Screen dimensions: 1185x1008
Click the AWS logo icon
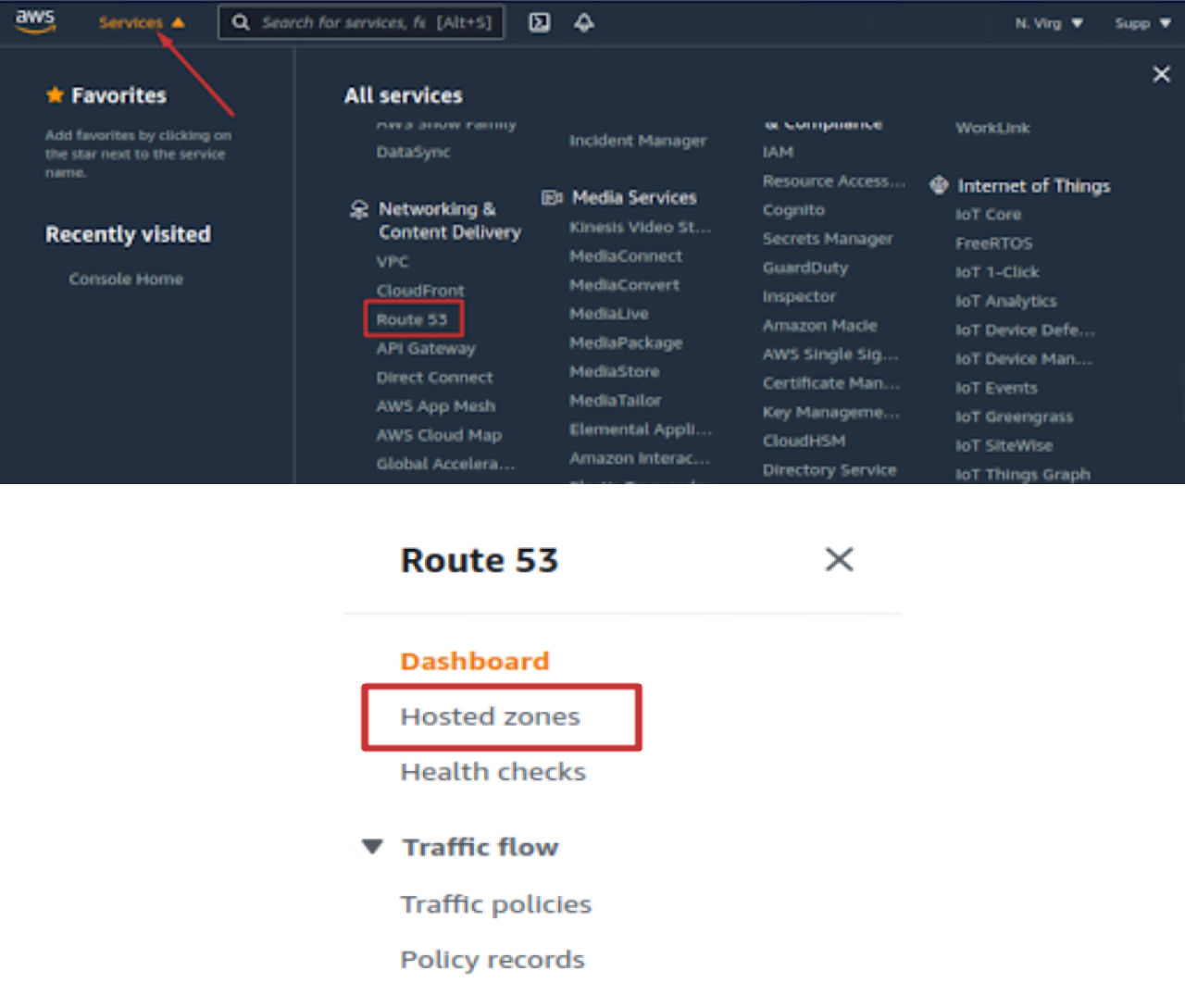(35, 21)
